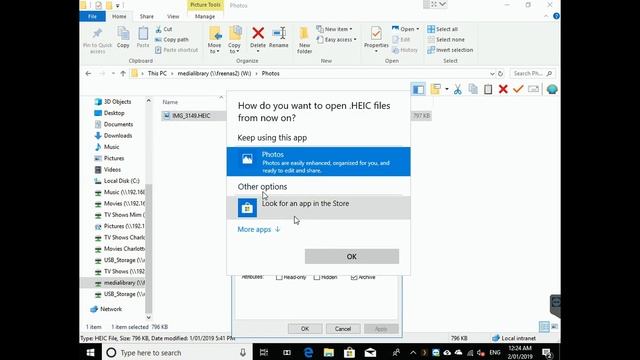Open the Microsoft Store taskbar icon
Screen dimensions: 640x360
coord(349,352)
